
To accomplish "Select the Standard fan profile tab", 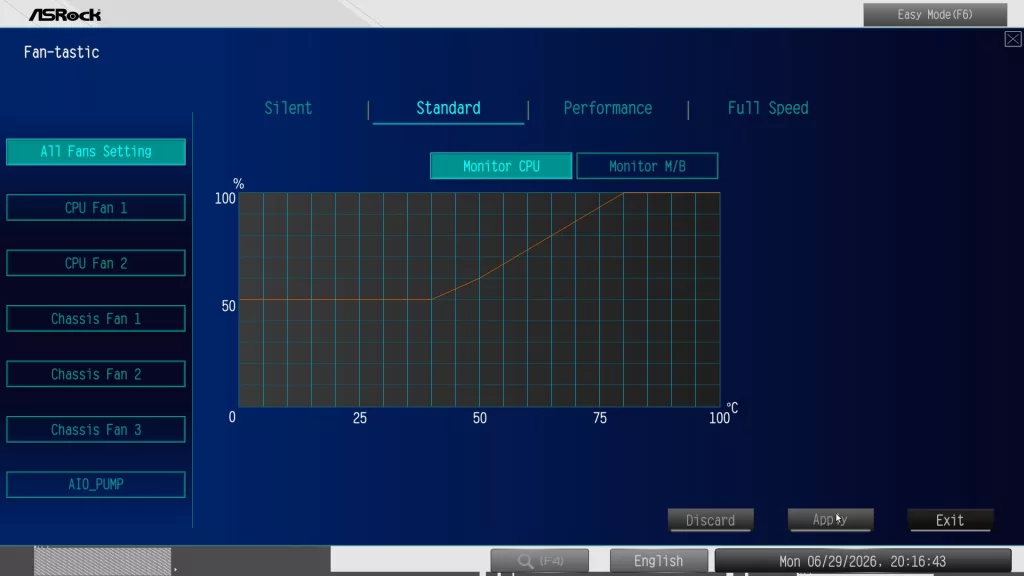I will (x=448, y=108).
